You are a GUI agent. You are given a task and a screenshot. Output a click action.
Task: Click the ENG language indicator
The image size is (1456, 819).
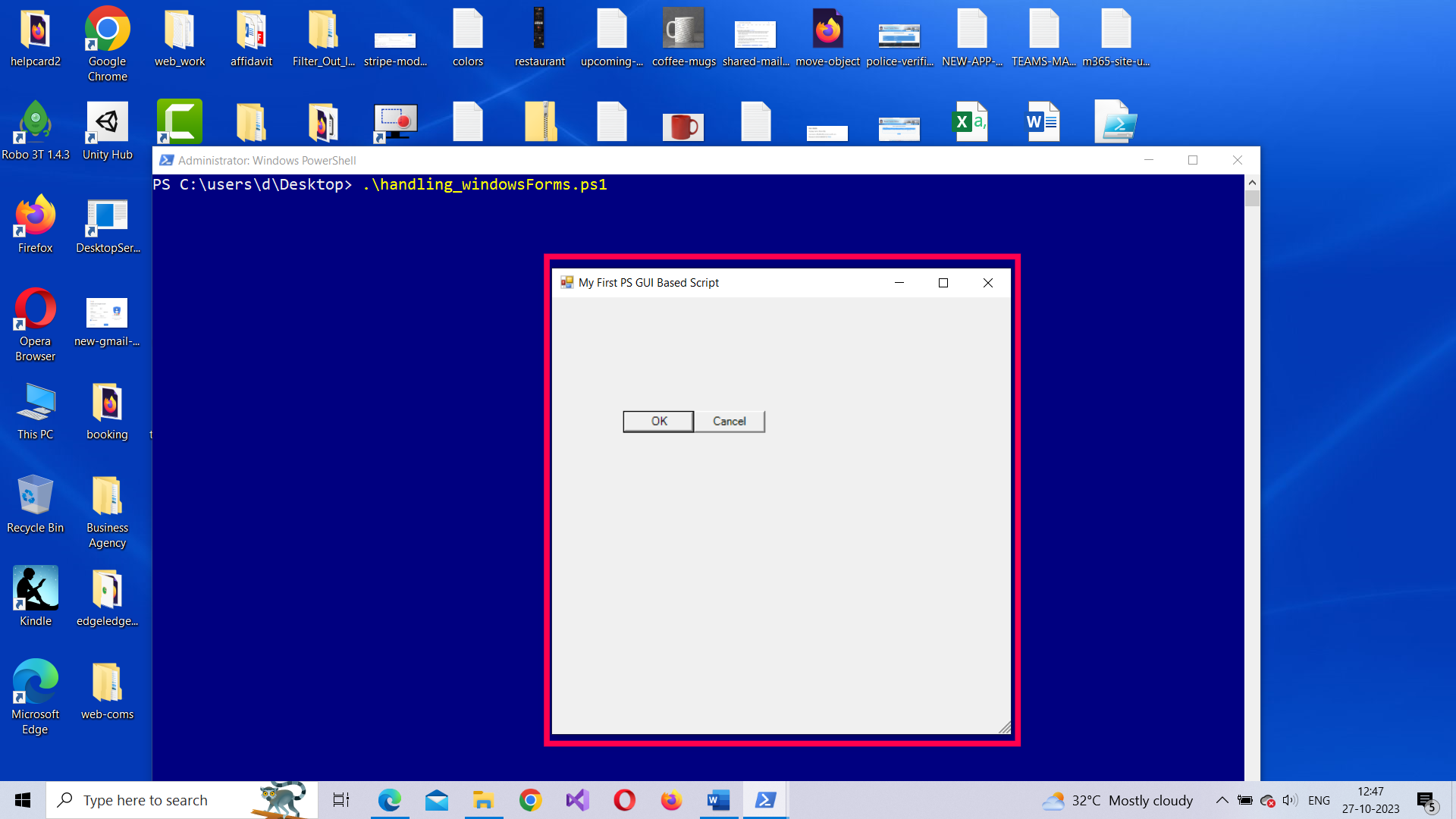[1319, 800]
